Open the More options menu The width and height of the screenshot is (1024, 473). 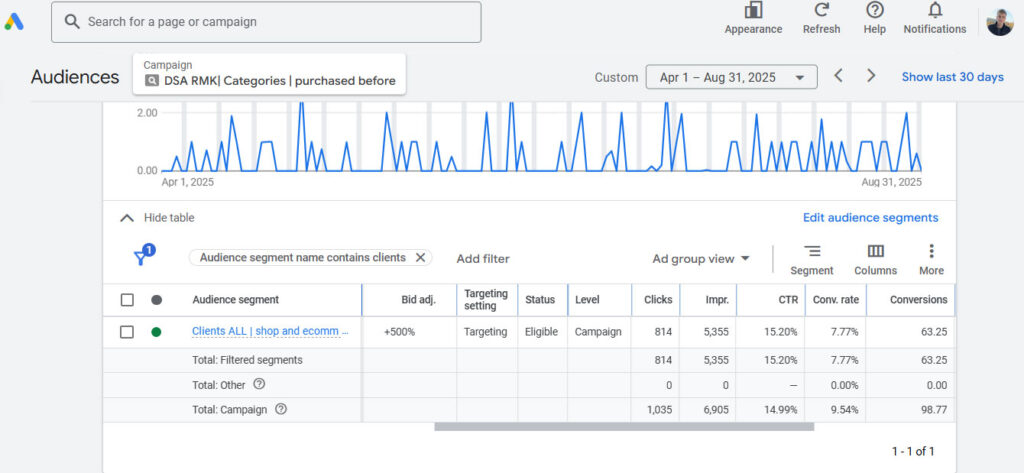(931, 252)
